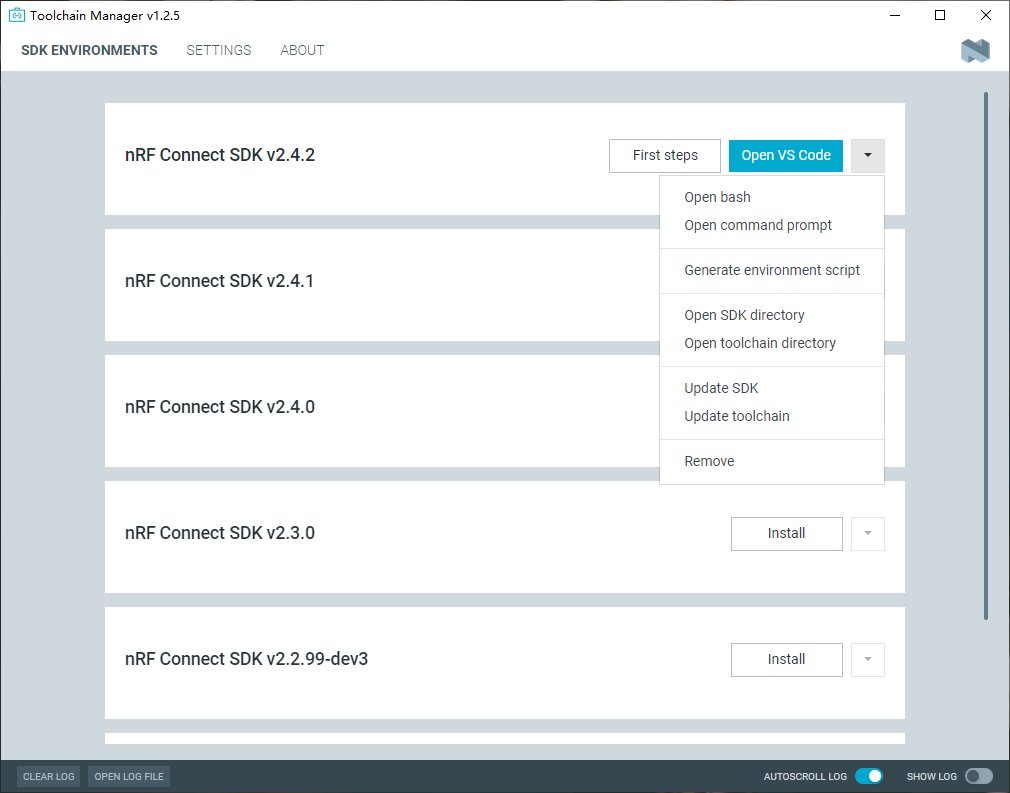
Task: Click the nRF Connect SDK v2.3.0 title
Action: pyautogui.click(x=220, y=533)
